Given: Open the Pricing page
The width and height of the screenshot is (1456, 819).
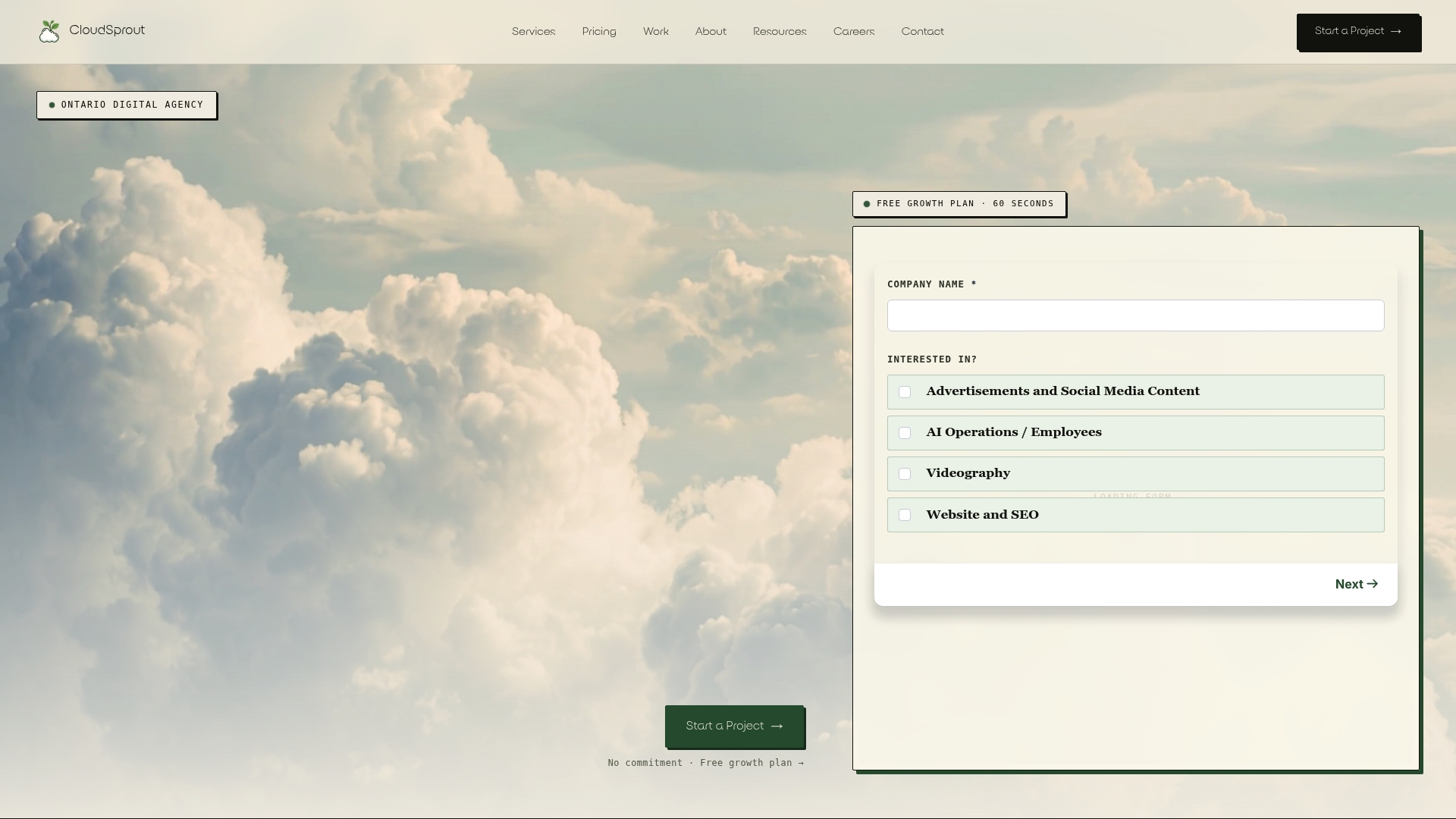Looking at the screenshot, I should click(x=599, y=32).
